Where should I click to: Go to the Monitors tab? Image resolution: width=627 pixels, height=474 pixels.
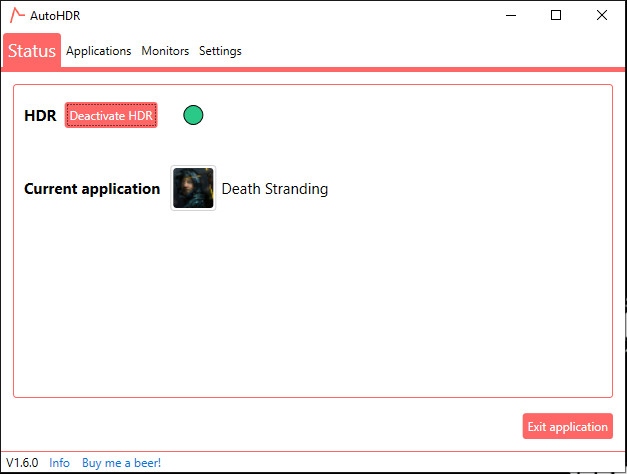coord(165,51)
